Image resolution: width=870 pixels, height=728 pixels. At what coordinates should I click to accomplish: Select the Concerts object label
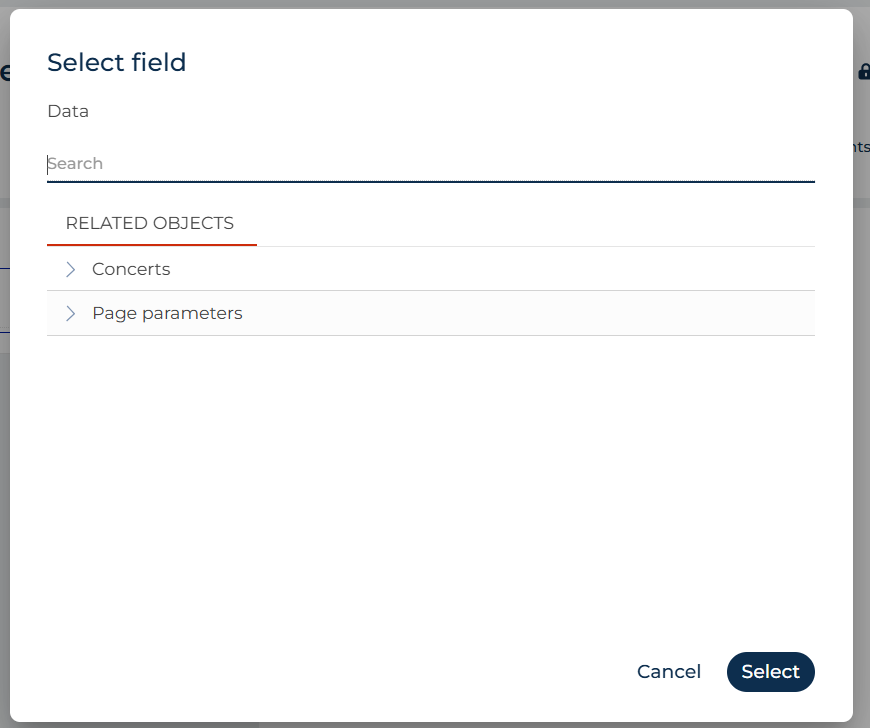[x=131, y=269]
